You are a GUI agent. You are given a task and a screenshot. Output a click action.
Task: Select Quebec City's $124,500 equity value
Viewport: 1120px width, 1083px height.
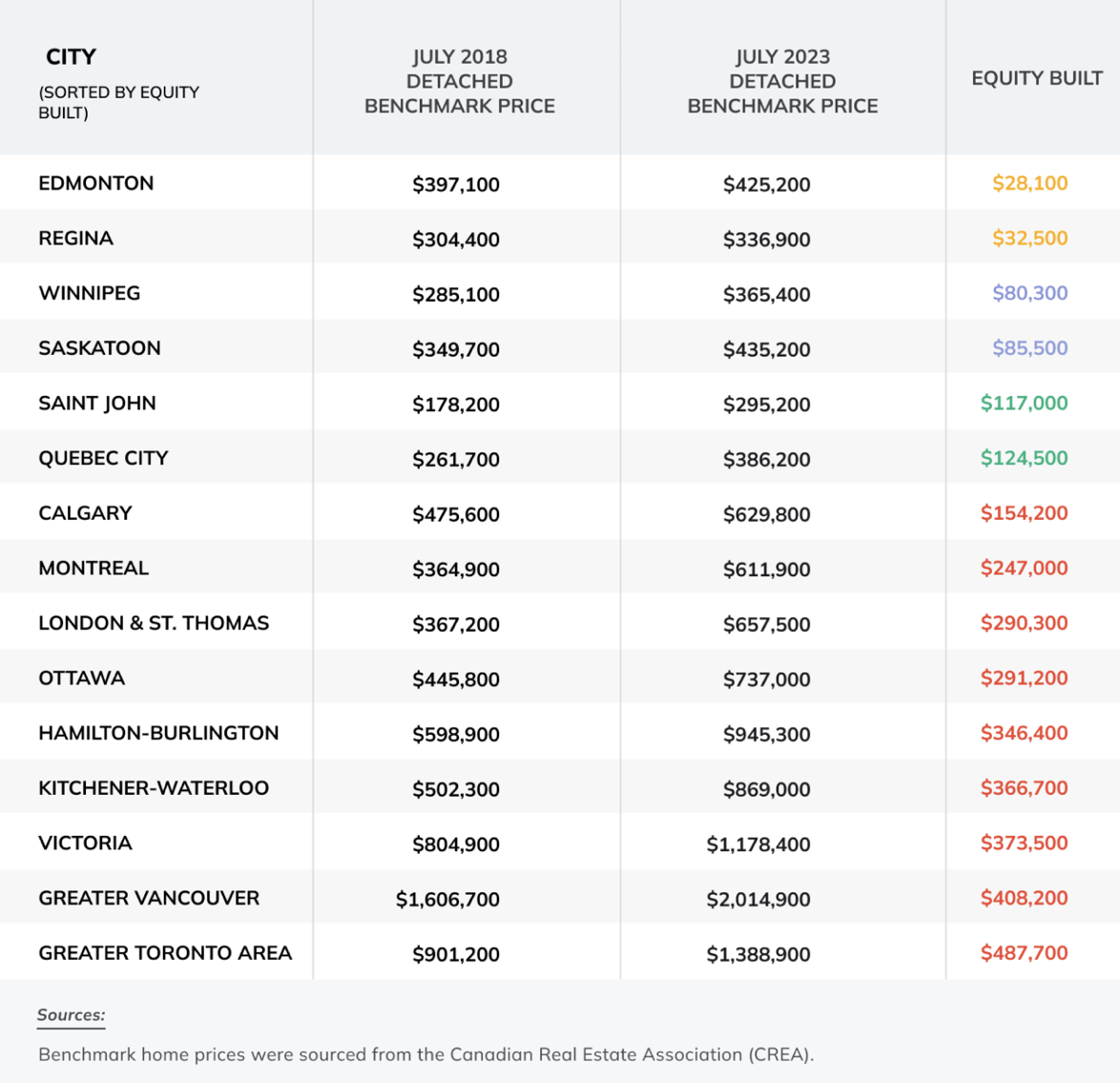[1024, 458]
